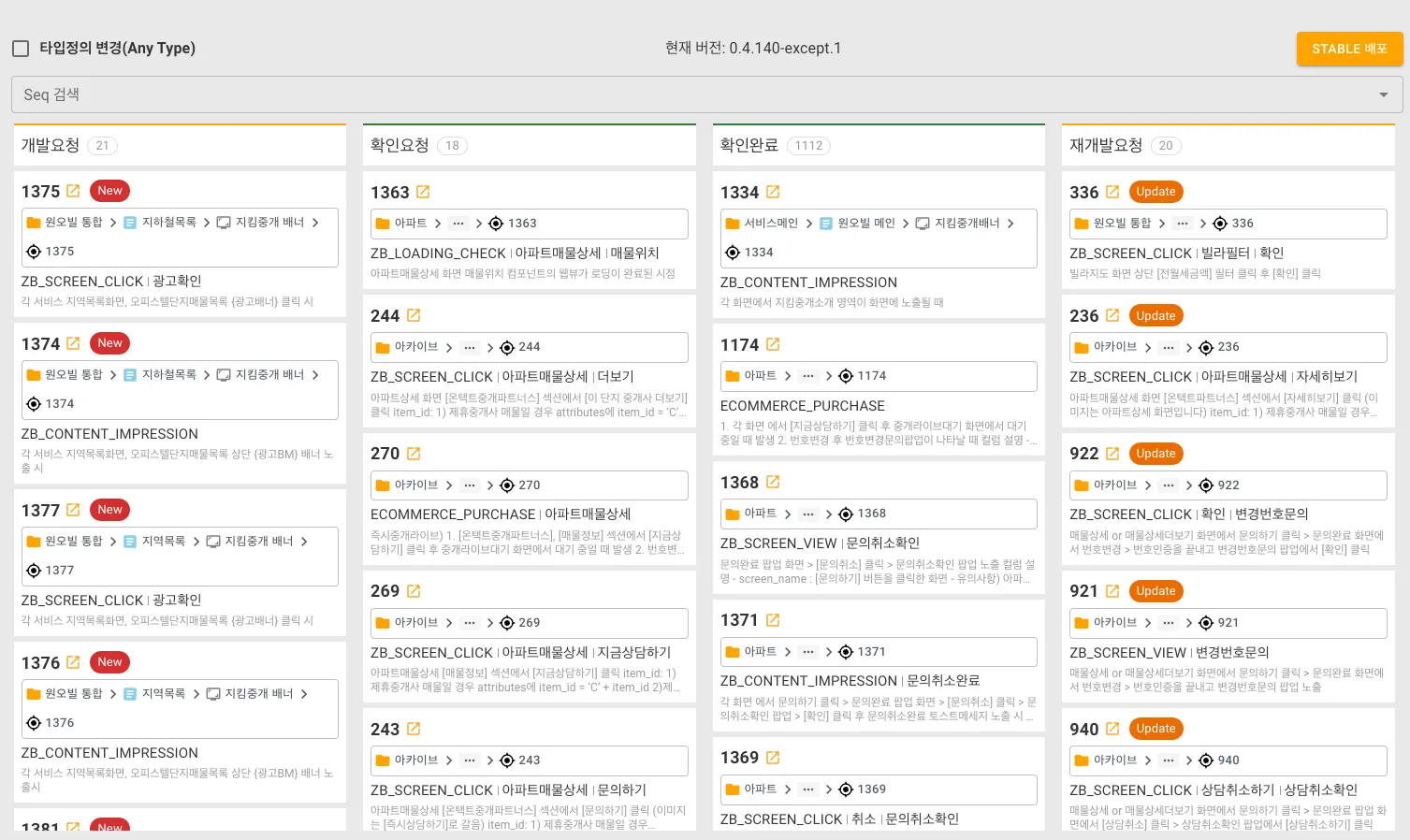1410x840 pixels.
Task: Click the New badge on card 1377
Action: [x=110, y=510]
